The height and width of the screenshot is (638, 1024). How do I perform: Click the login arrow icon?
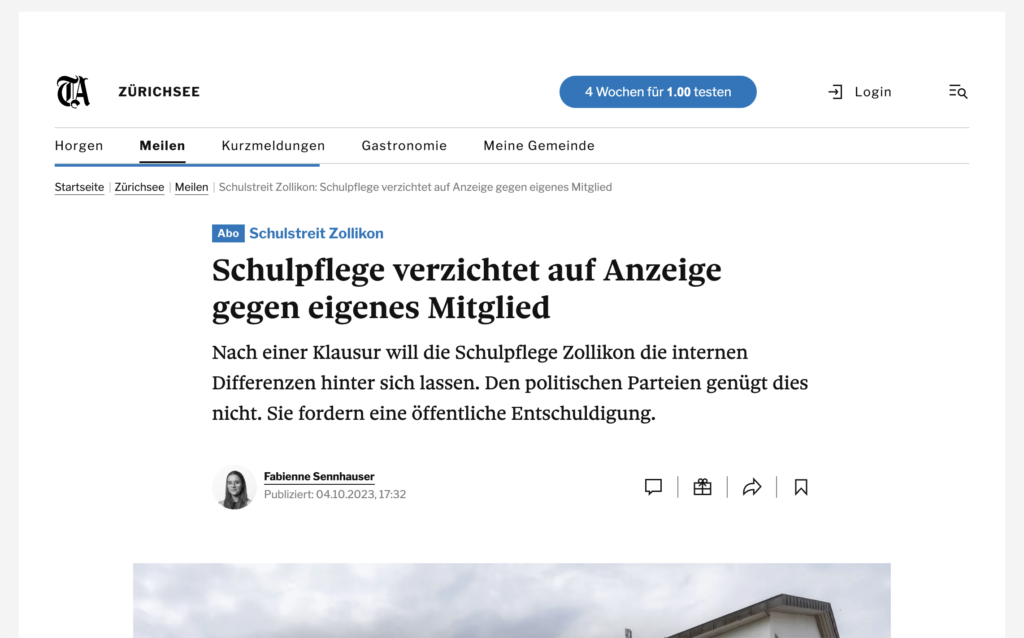pos(836,92)
